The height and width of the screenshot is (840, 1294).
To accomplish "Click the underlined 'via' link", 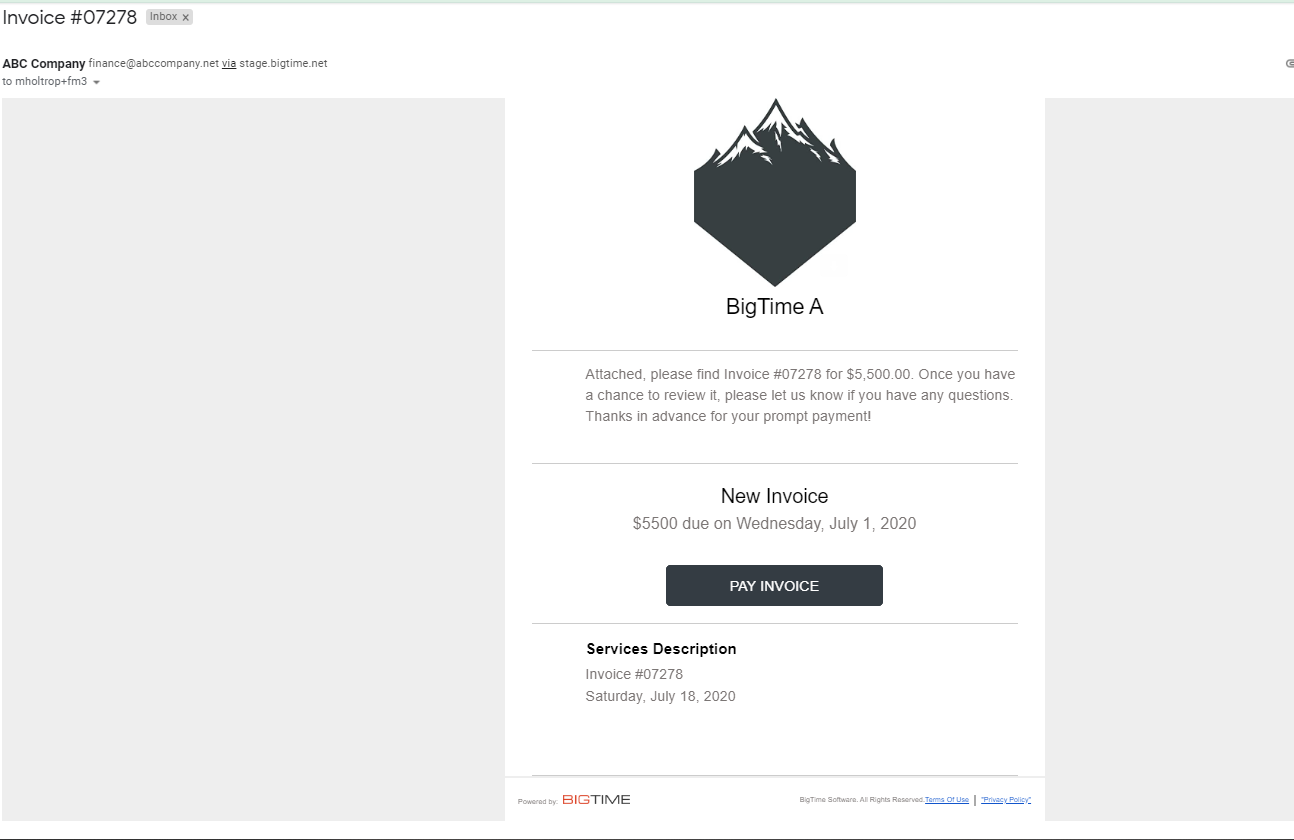I will point(229,63).
